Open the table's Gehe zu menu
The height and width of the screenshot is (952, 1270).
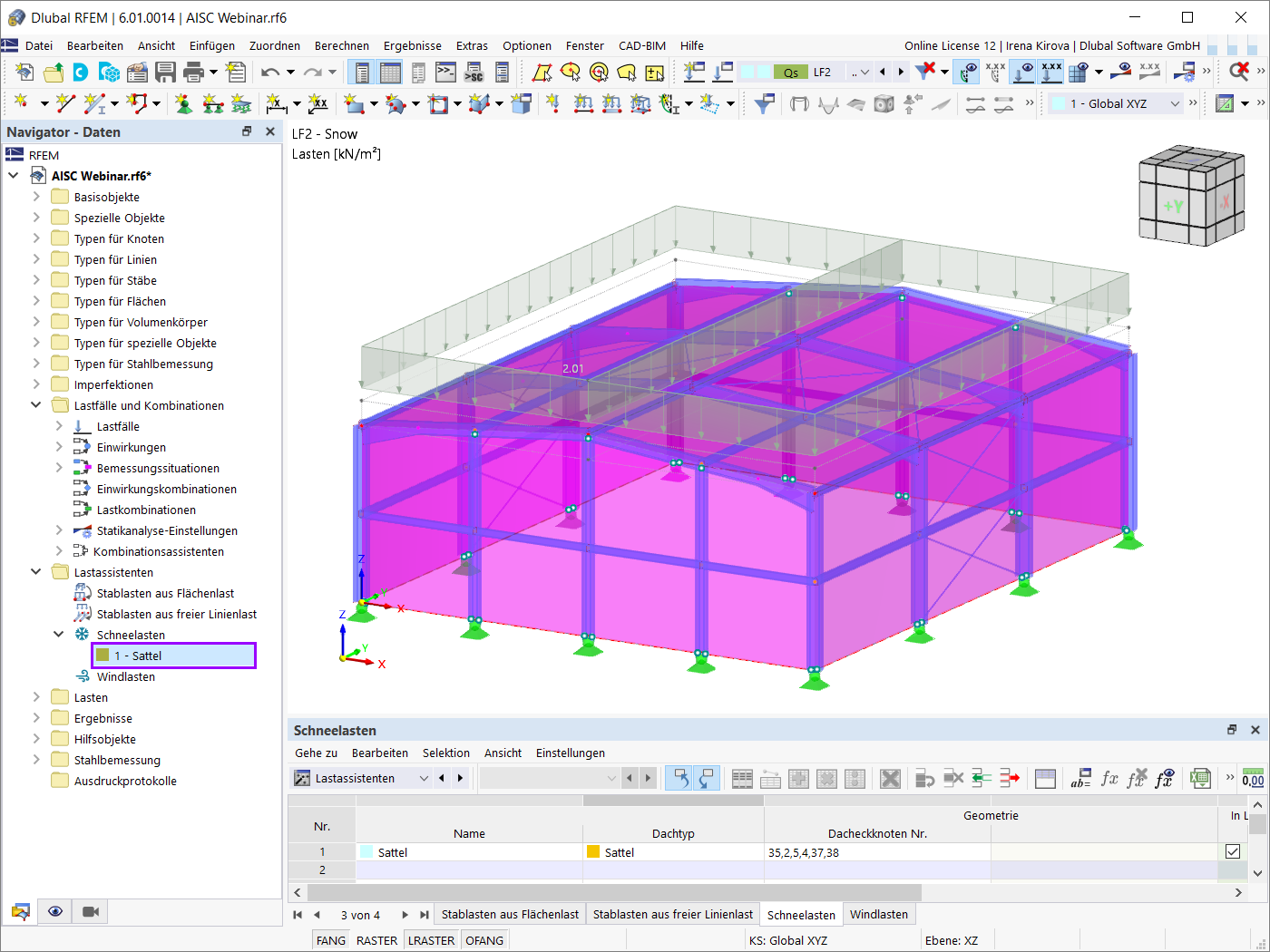coord(316,753)
